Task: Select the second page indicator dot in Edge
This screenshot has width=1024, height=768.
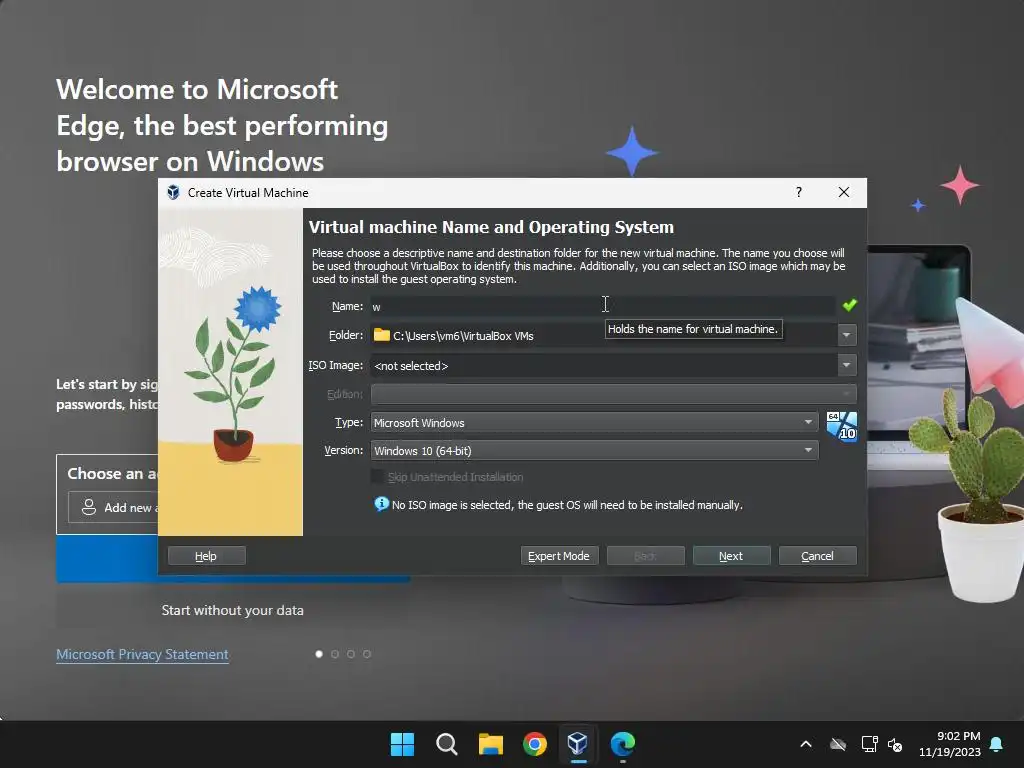Action: (x=335, y=654)
